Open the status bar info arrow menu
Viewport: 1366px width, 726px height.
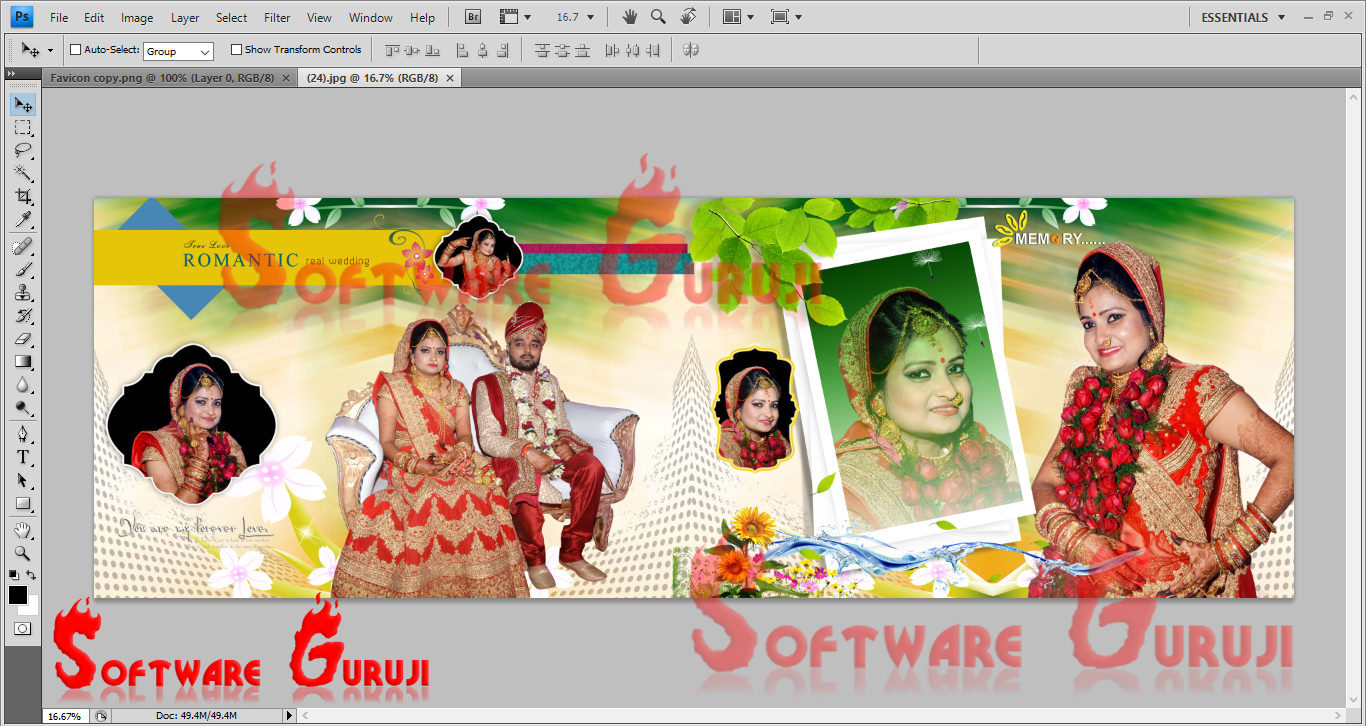click(290, 716)
